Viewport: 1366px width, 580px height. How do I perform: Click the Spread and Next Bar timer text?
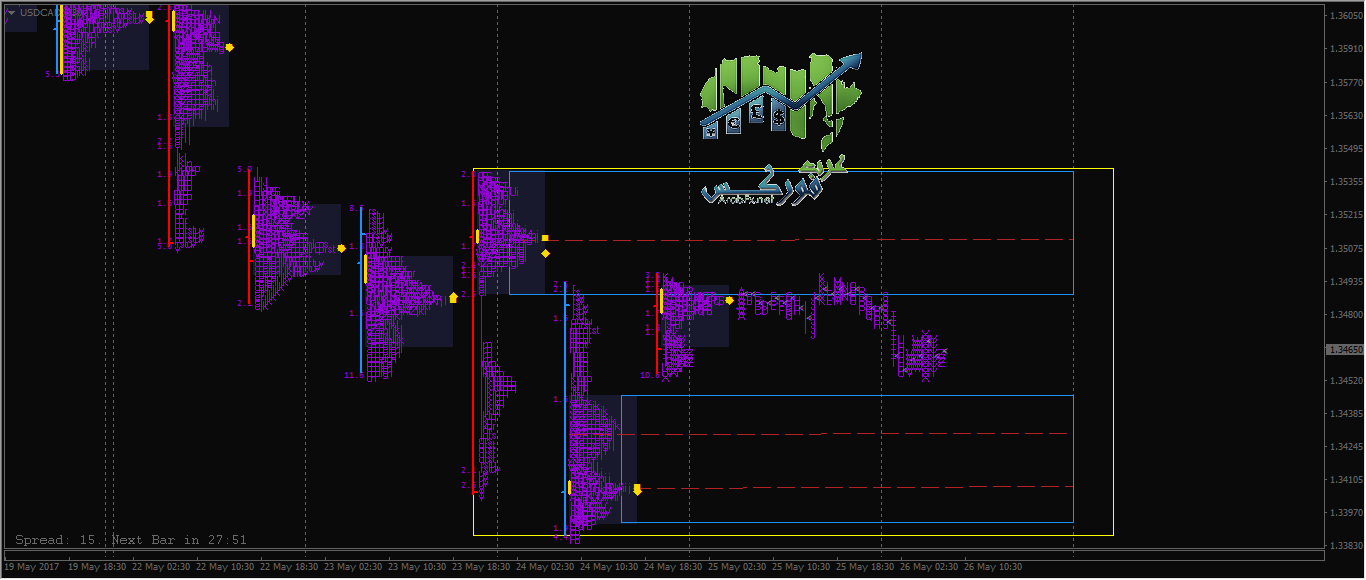pyautogui.click(x=131, y=540)
